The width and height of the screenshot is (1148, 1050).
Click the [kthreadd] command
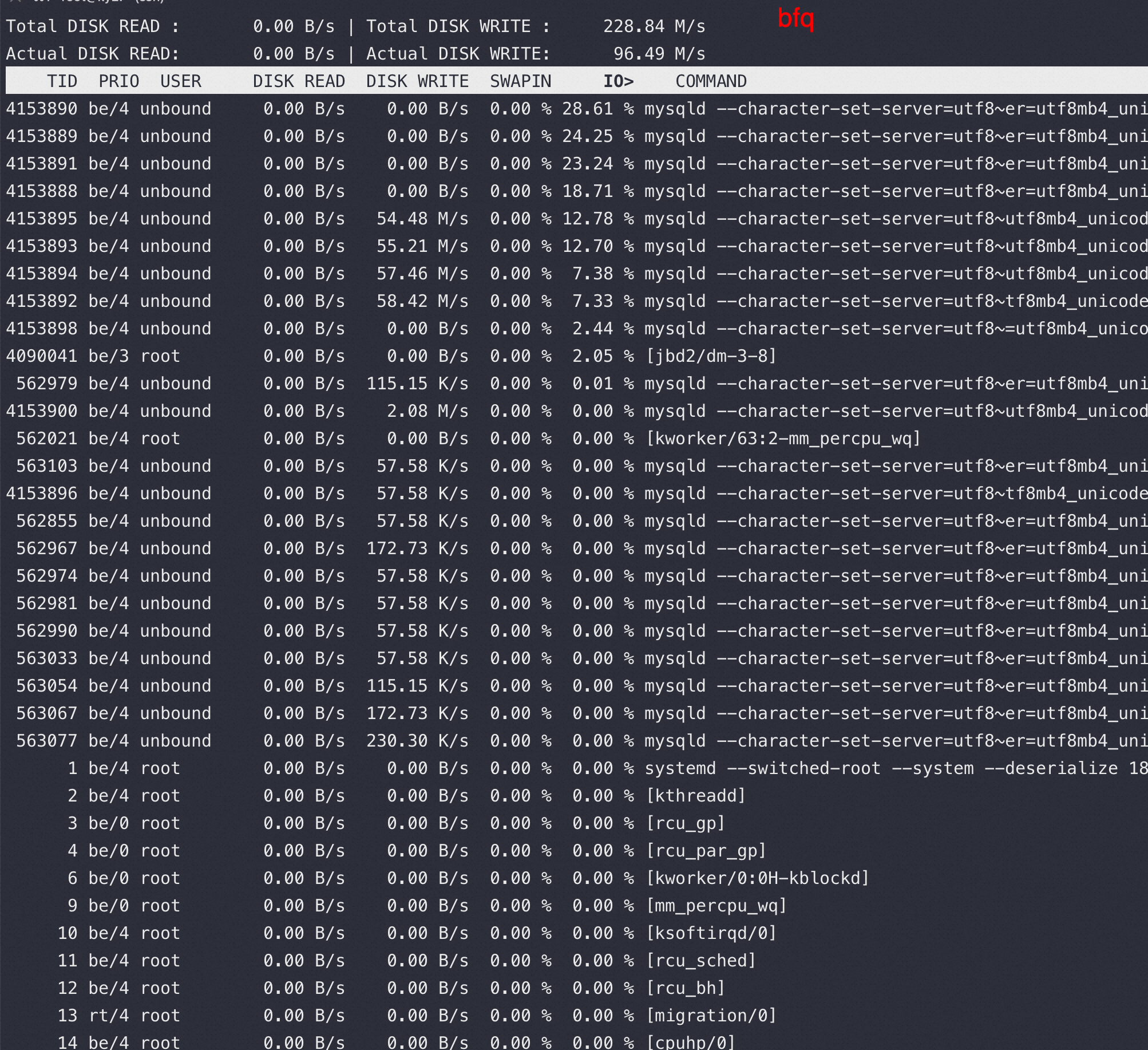click(x=695, y=796)
